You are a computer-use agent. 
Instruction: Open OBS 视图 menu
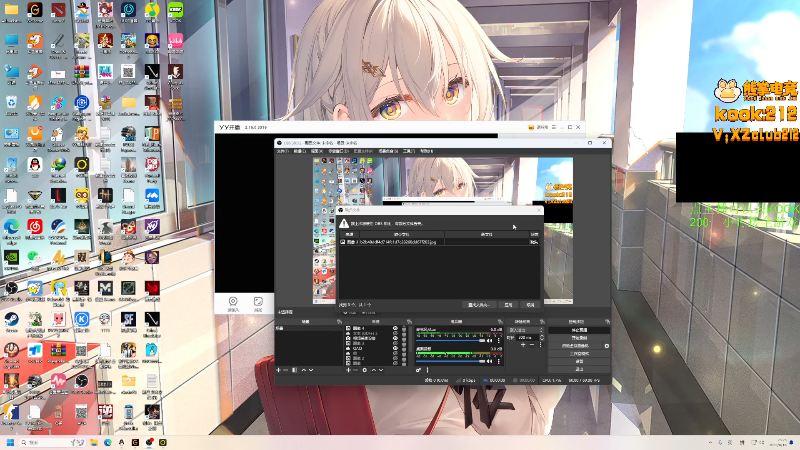[317, 151]
